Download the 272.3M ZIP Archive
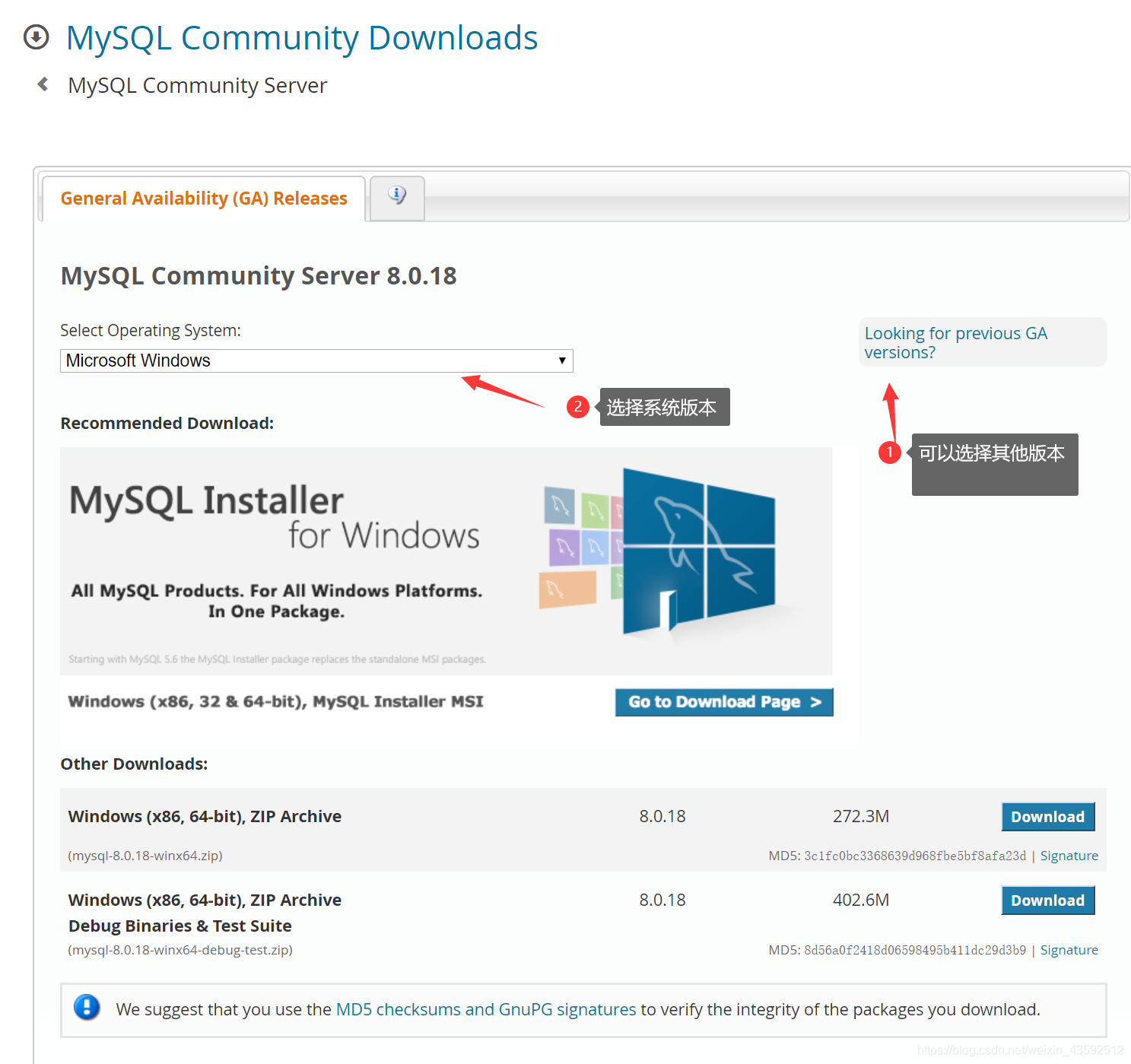 pos(1047,817)
